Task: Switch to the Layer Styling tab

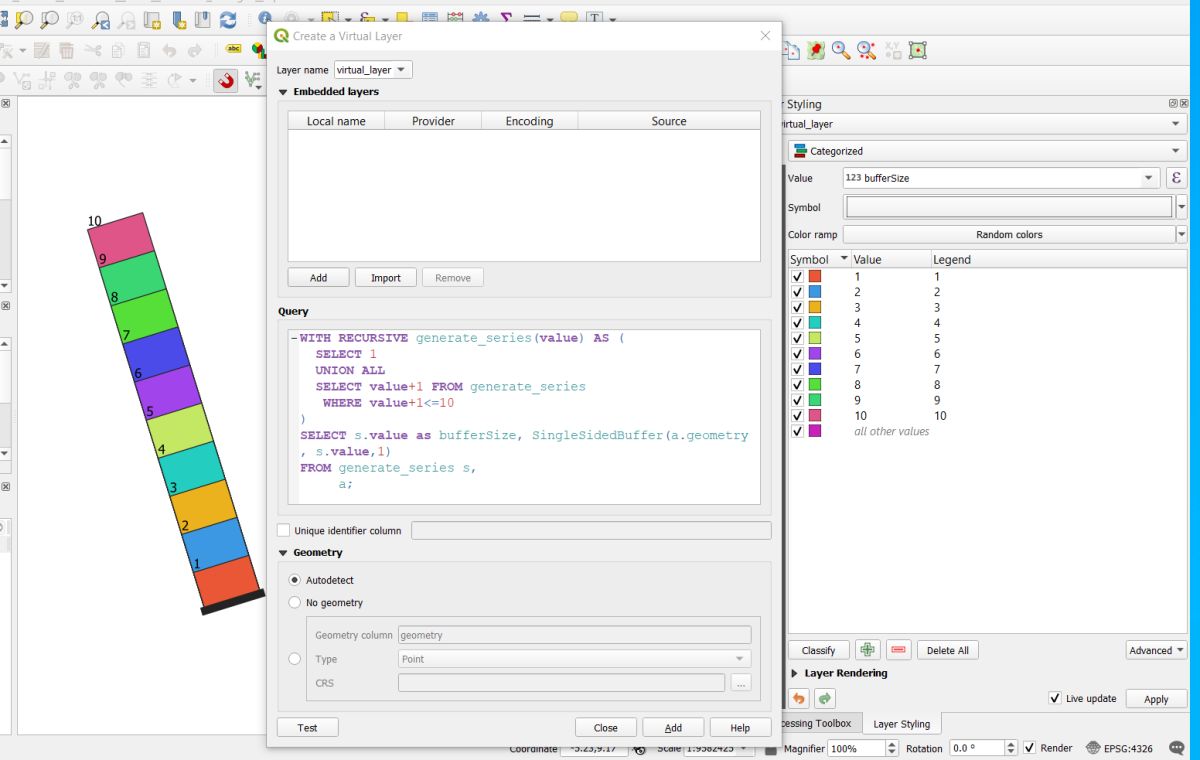Action: point(901,724)
